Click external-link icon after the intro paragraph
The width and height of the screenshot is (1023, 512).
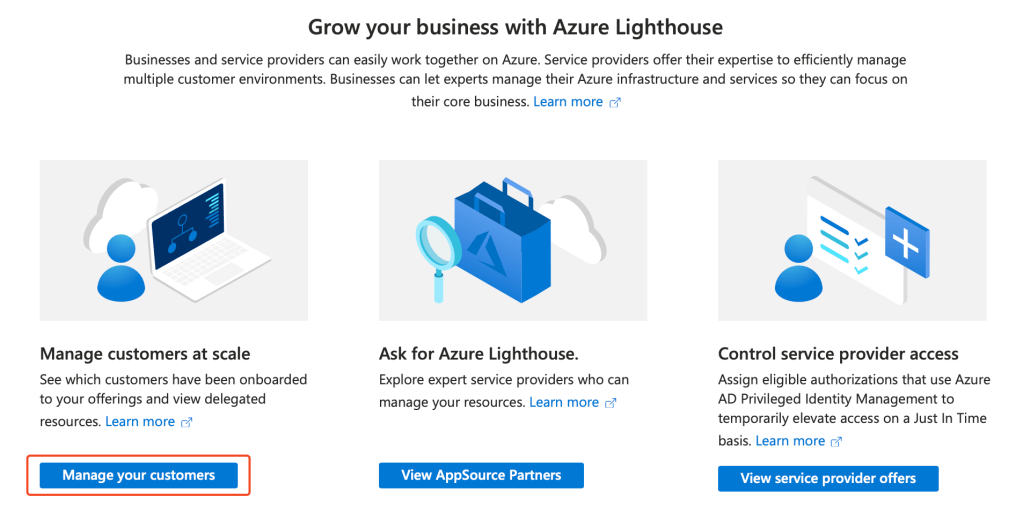[615, 103]
